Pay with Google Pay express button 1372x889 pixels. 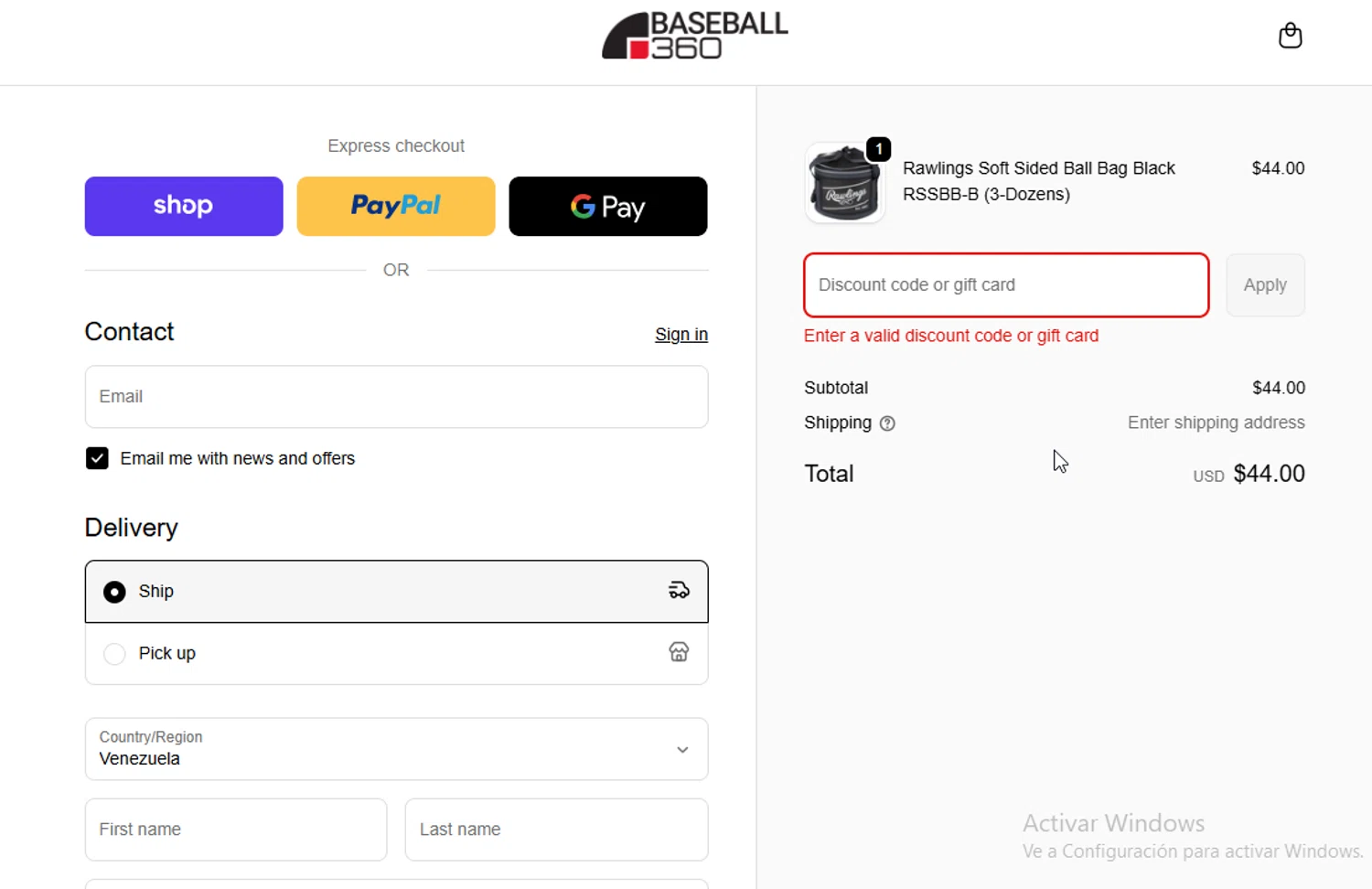[x=608, y=206]
